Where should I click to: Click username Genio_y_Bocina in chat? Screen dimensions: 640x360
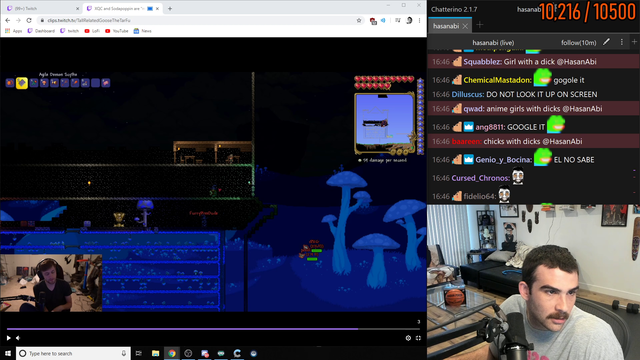tap(504, 160)
